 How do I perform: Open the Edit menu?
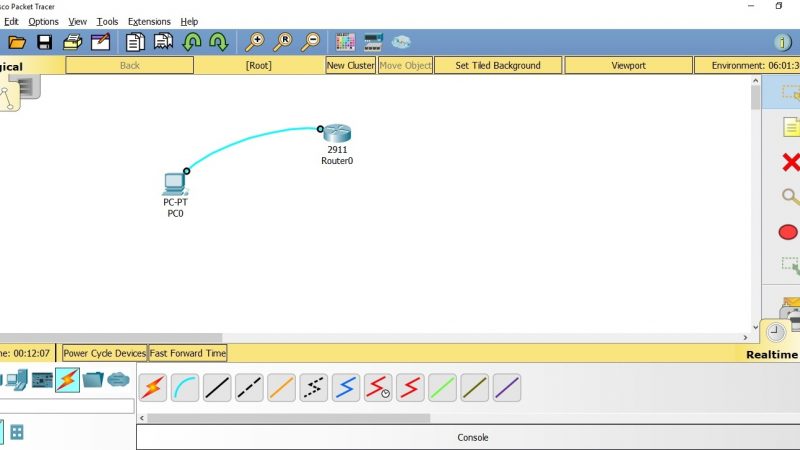coord(11,21)
